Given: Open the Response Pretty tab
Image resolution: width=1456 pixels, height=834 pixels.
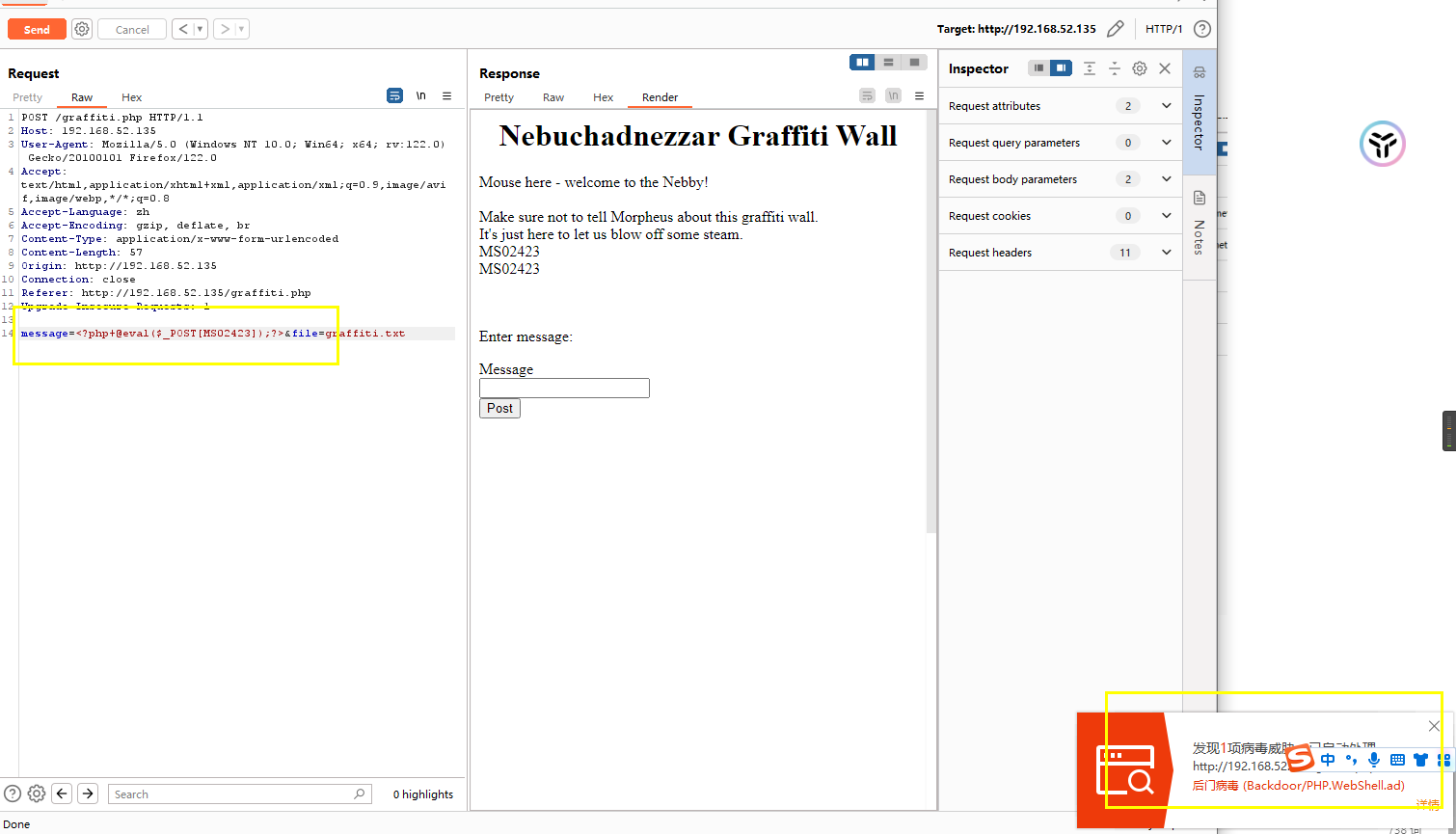Looking at the screenshot, I should (x=499, y=97).
